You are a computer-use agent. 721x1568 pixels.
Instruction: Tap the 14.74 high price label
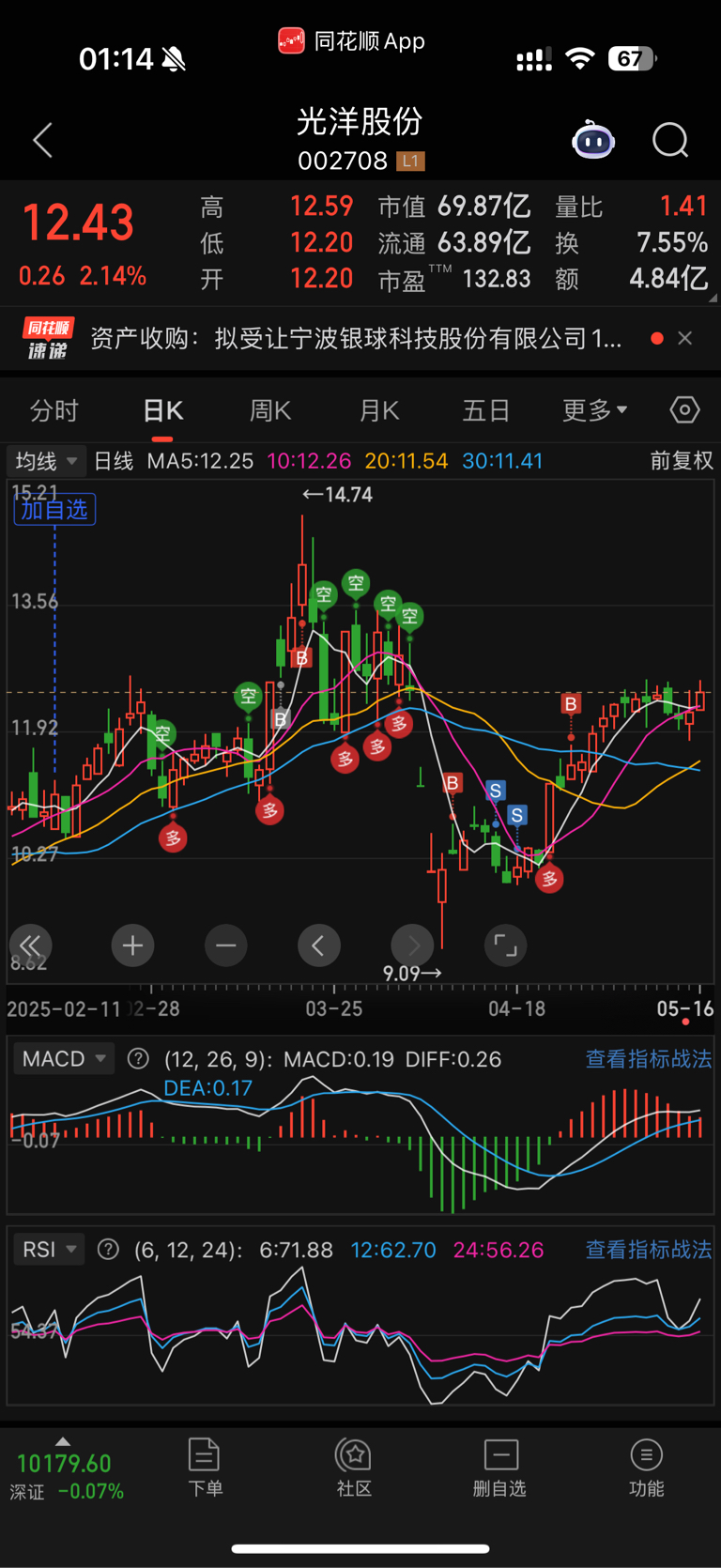point(337,495)
